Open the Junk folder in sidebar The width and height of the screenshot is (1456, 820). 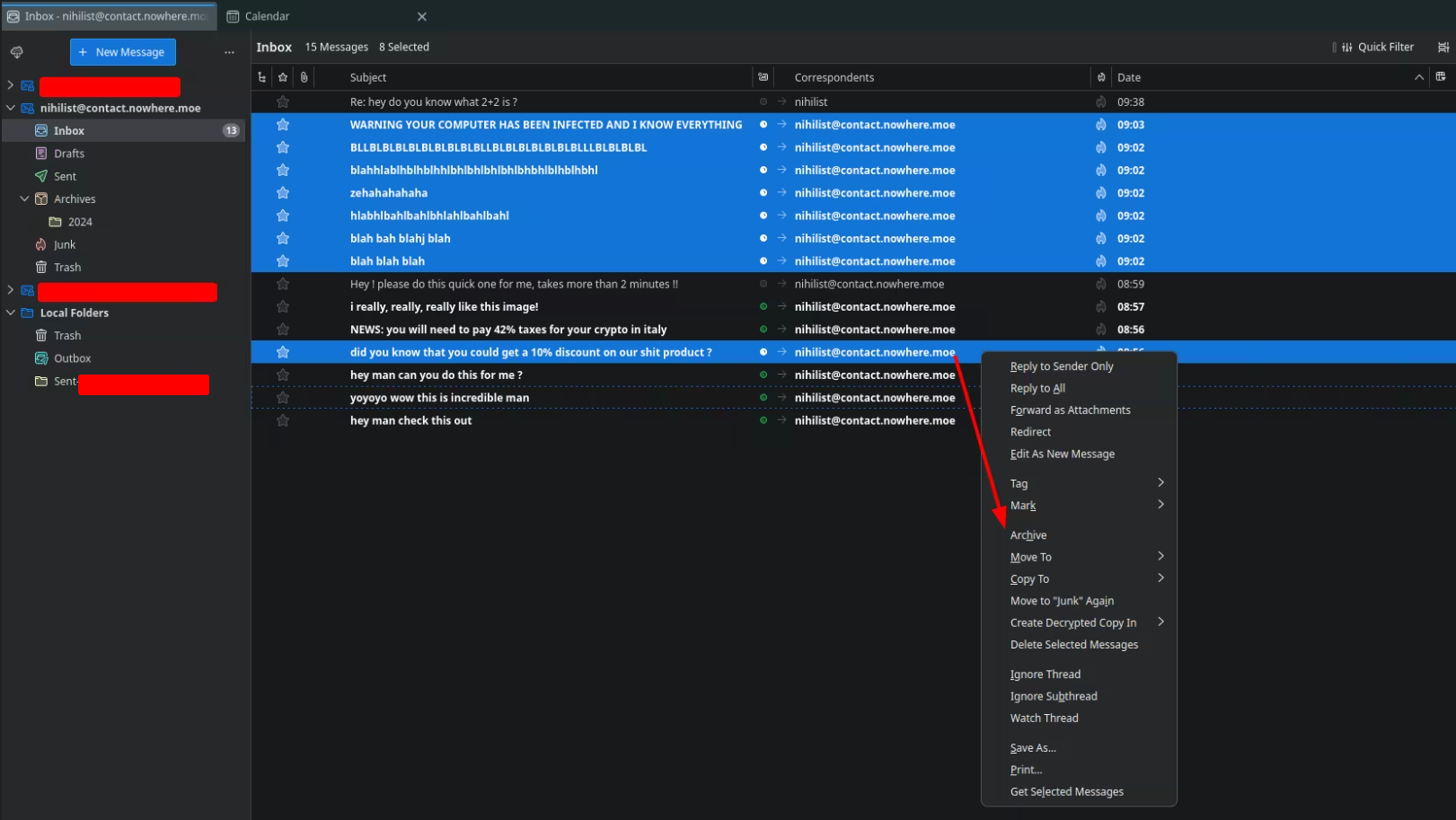pyautogui.click(x=65, y=244)
